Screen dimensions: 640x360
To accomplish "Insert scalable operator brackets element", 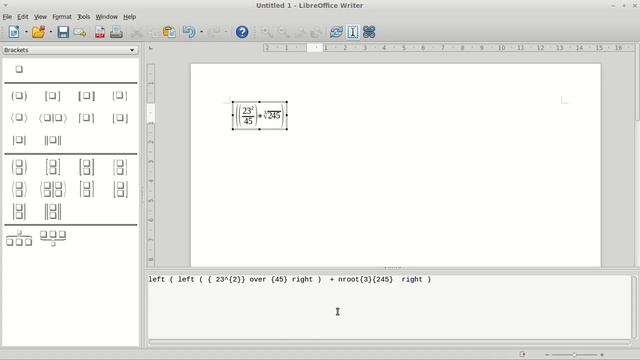I will pos(53,189).
